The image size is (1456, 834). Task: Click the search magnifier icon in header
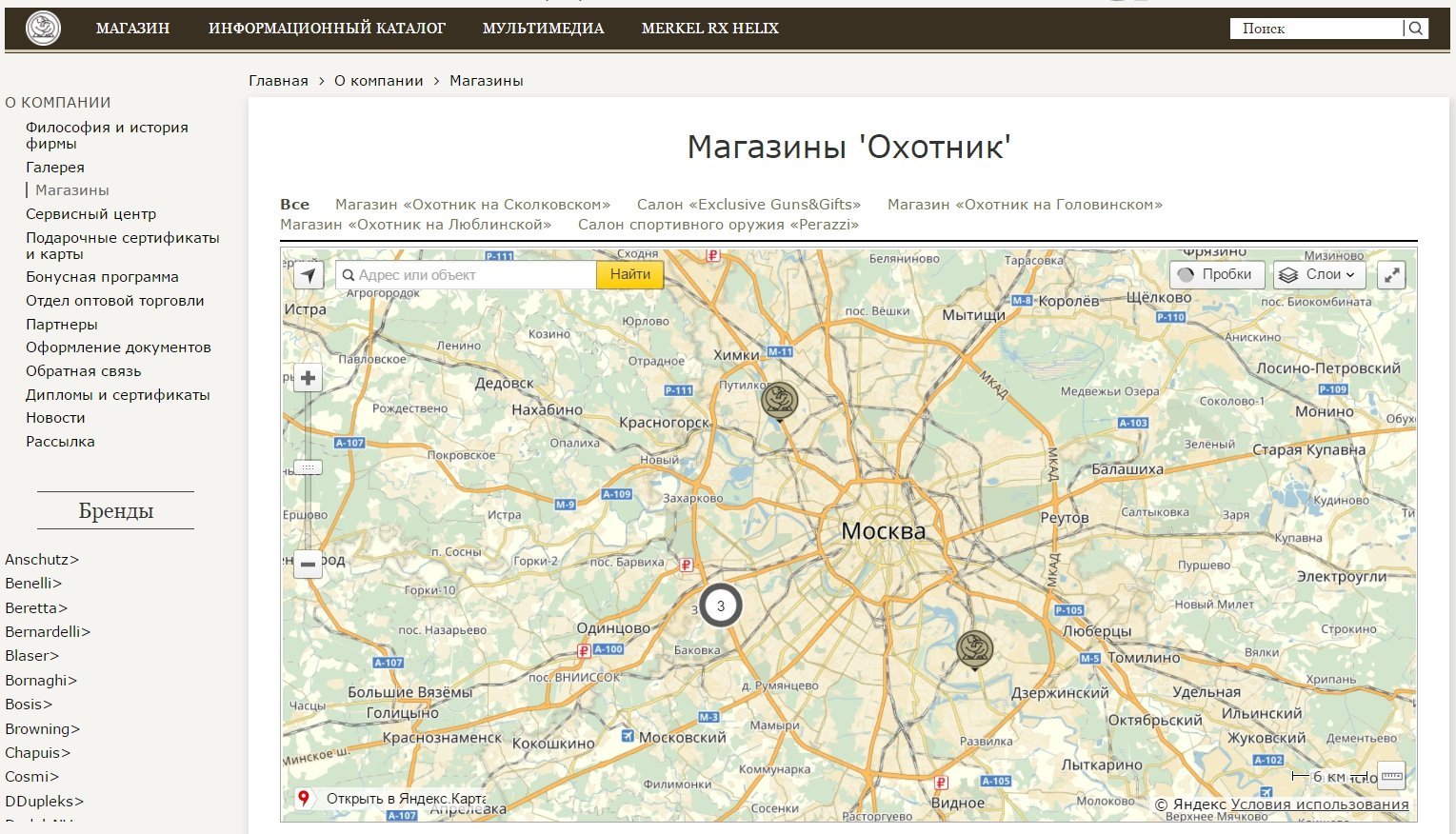(x=1416, y=29)
